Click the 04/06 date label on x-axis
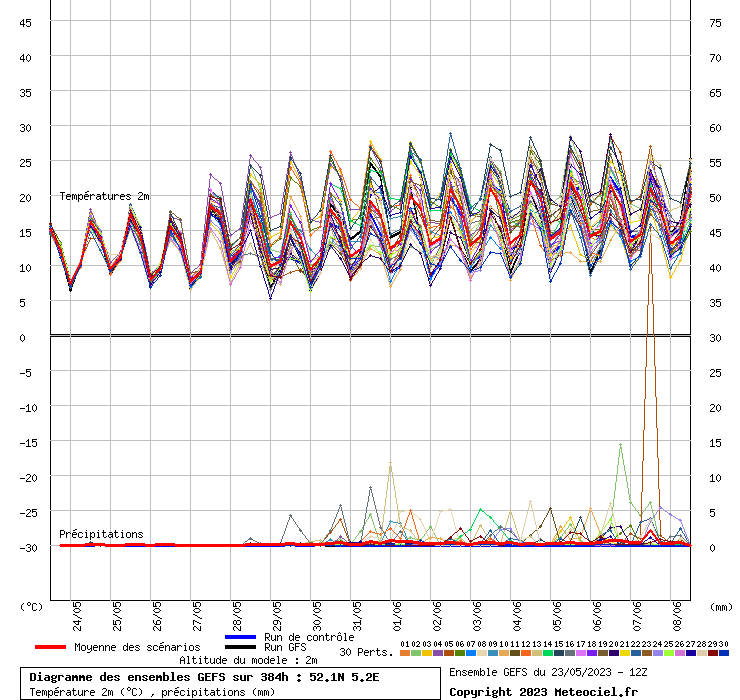The width and height of the screenshot is (740, 700). tap(517, 616)
